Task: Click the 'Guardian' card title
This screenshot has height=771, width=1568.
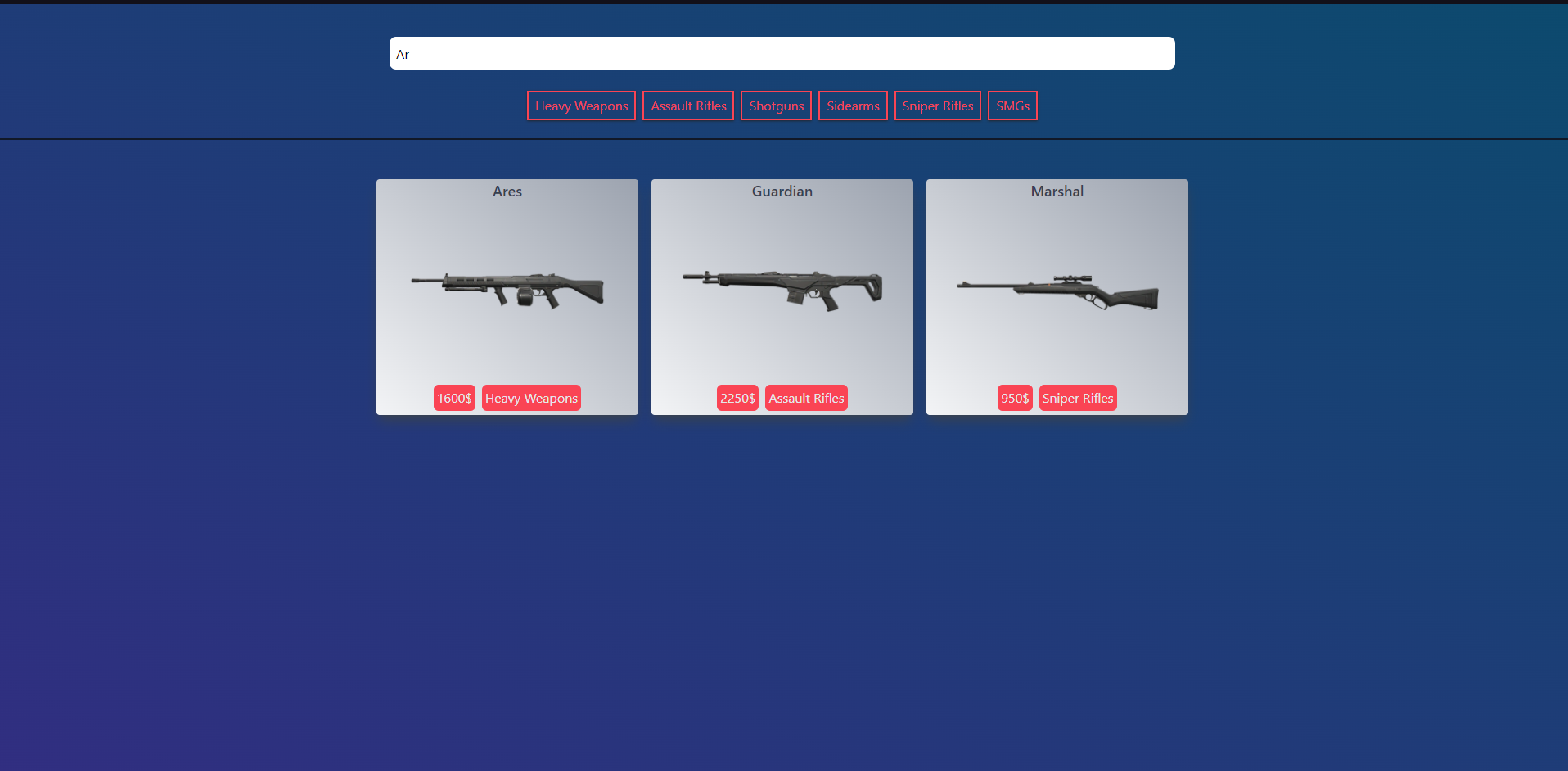Action: tap(782, 192)
